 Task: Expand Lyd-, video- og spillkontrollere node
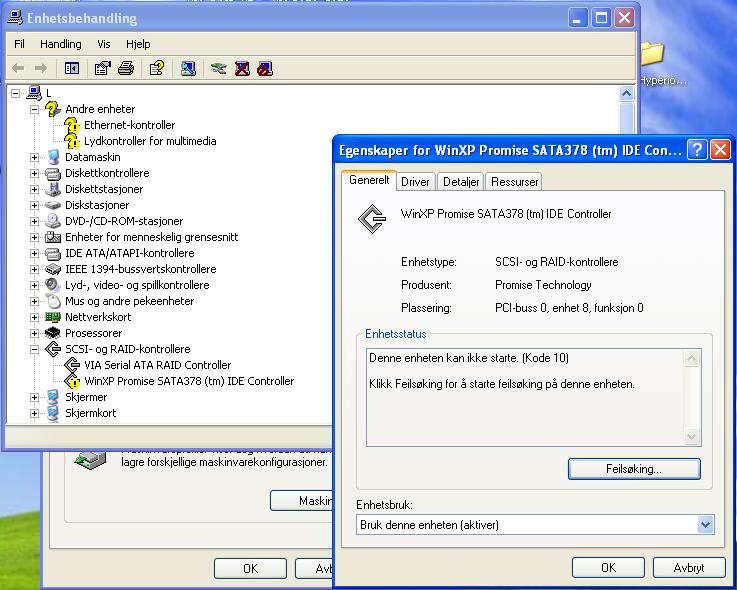tap(34, 285)
